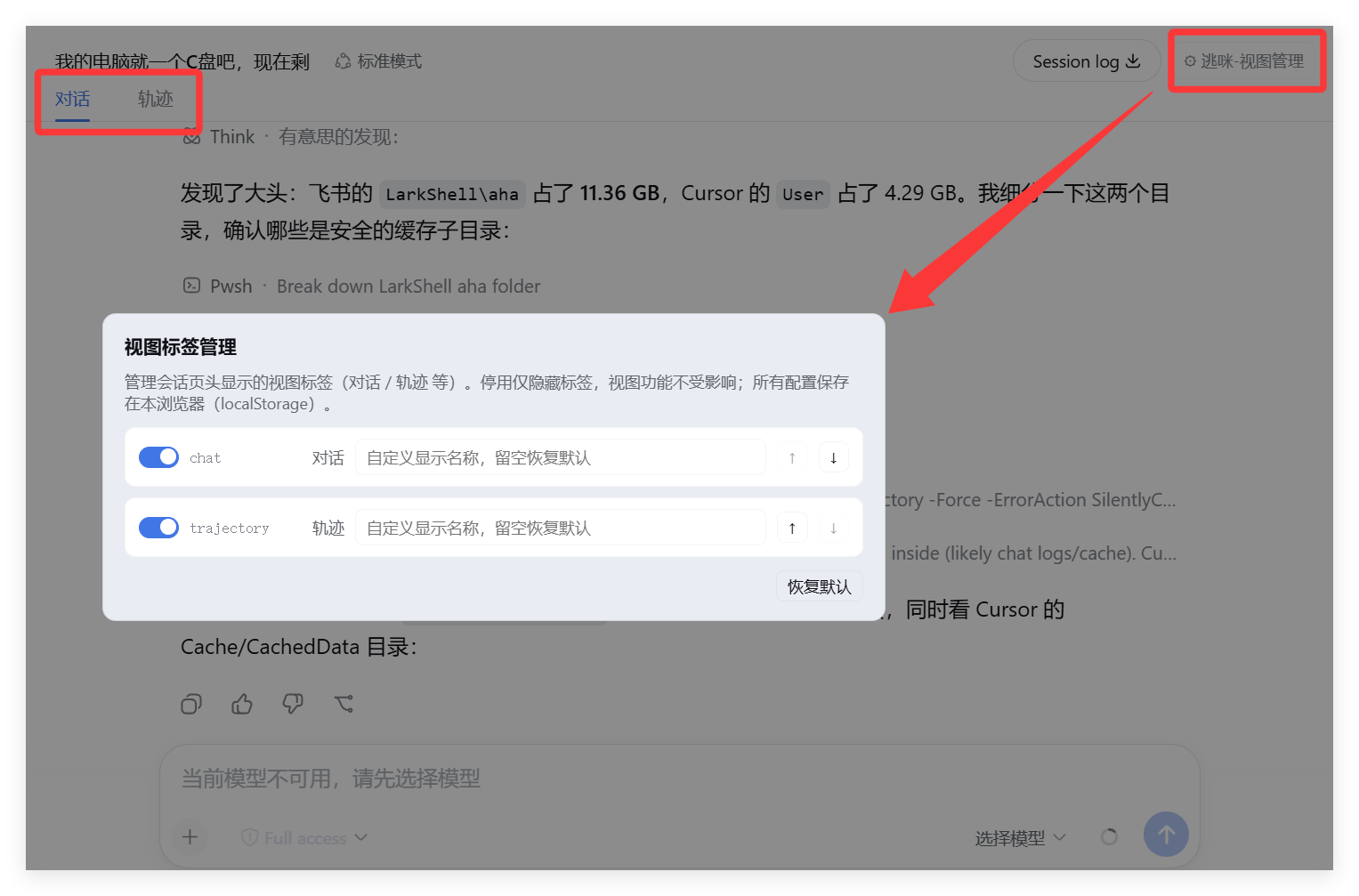The image size is (1359, 896).
Task: Toggle the chat view tag switch
Action: (x=158, y=457)
